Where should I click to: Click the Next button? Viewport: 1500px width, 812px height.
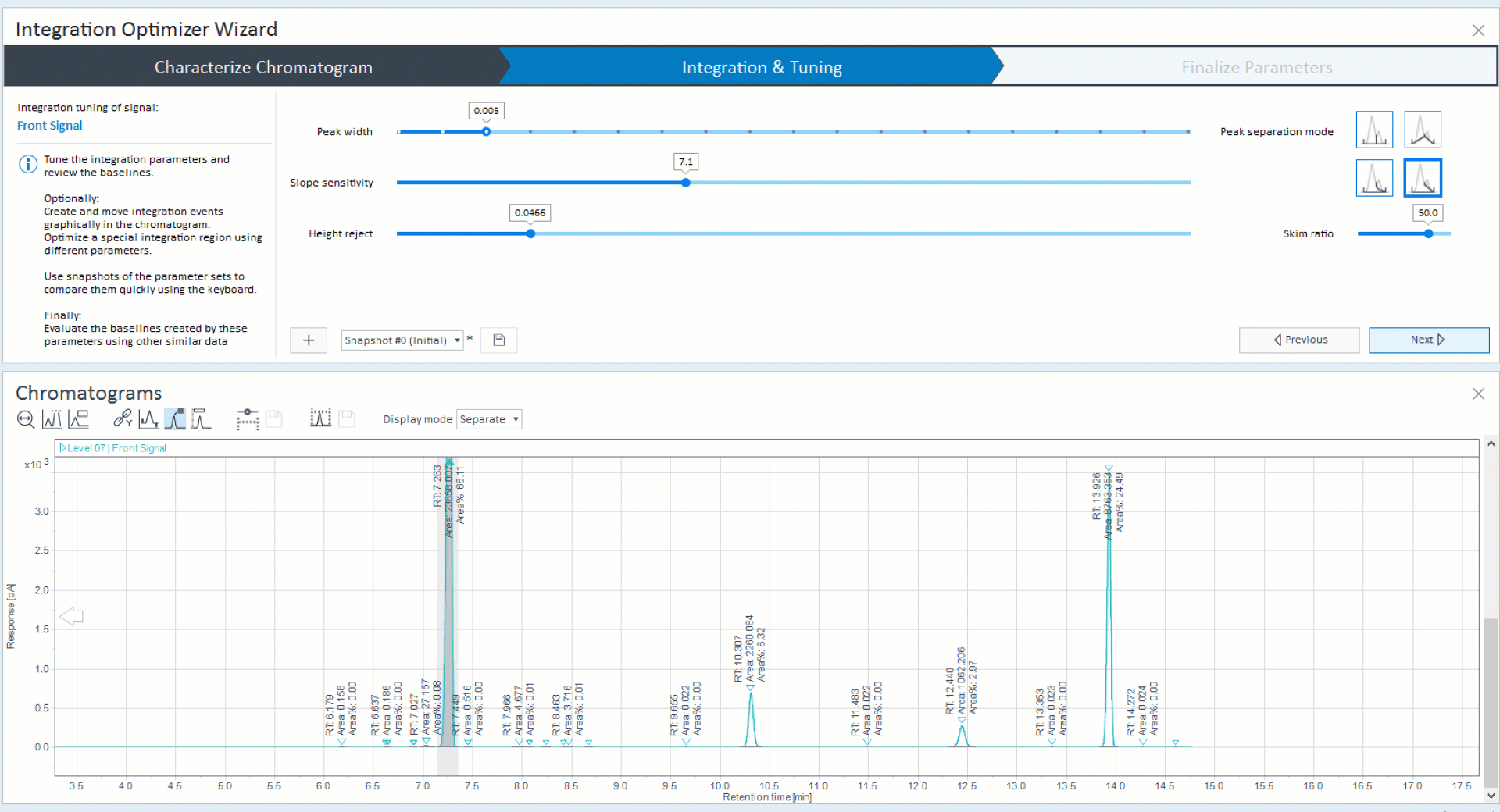pos(1428,340)
